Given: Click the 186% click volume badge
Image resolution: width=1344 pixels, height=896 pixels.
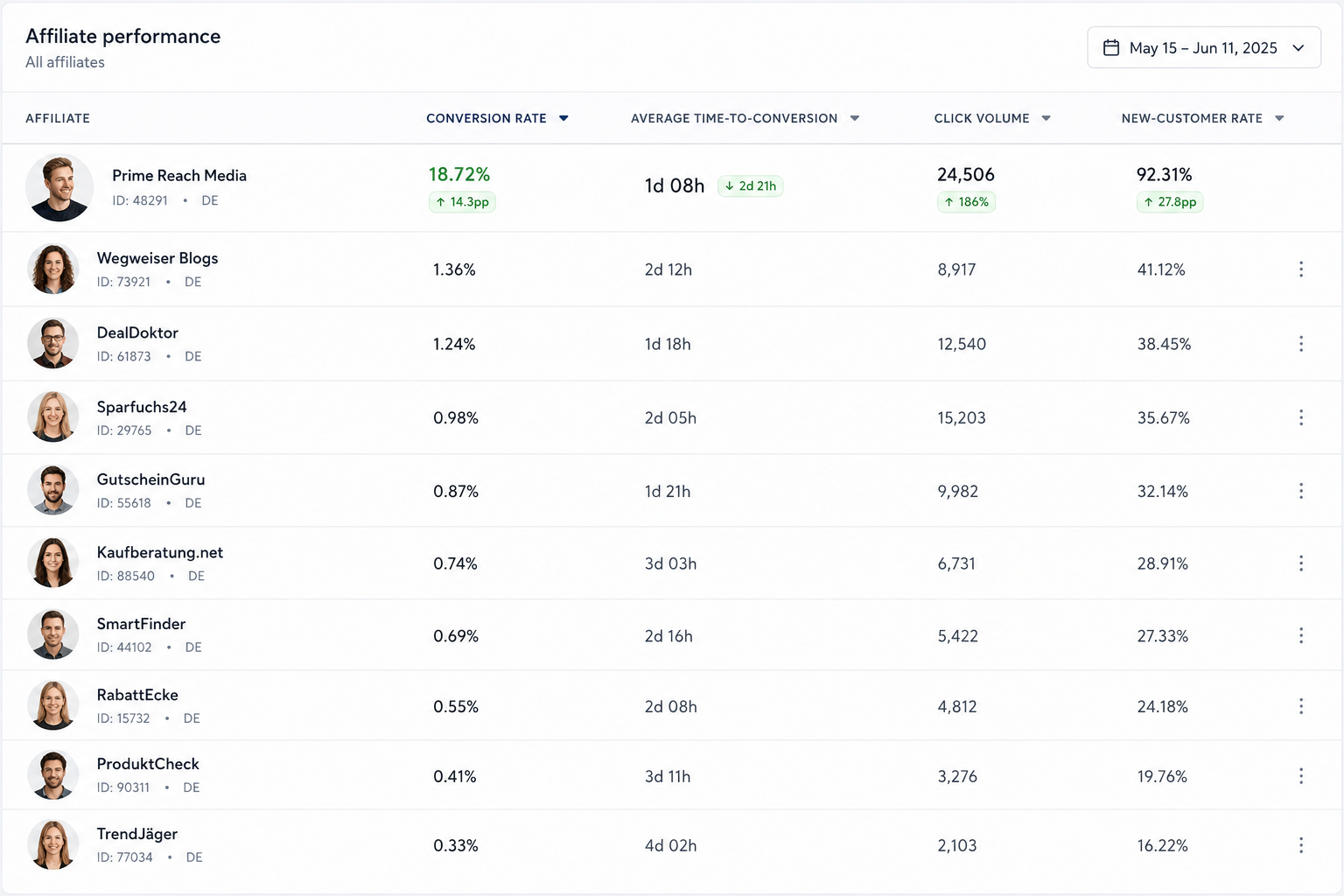Looking at the screenshot, I should 966,202.
